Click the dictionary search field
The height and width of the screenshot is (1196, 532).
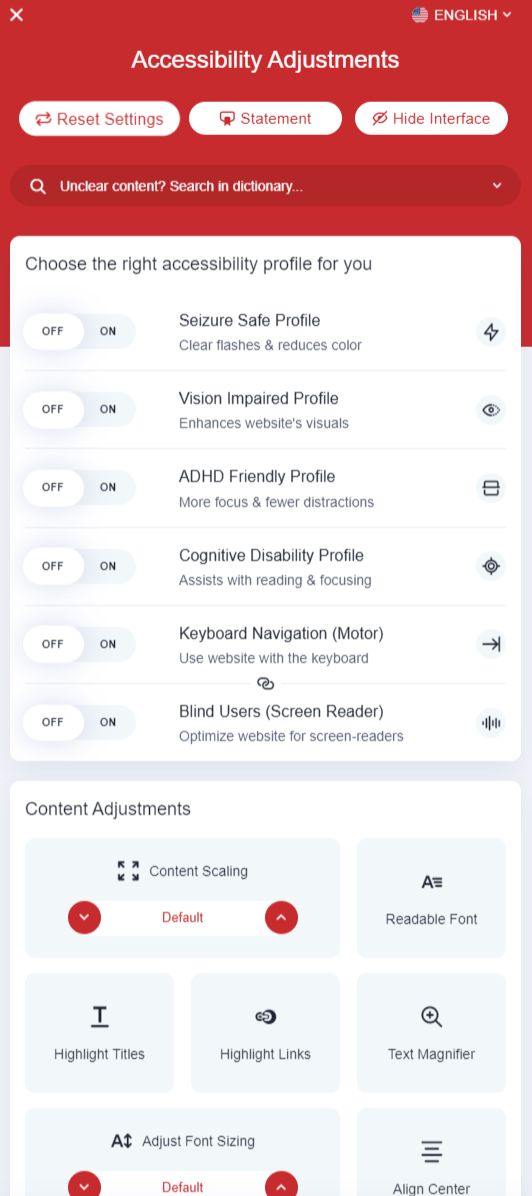(265, 185)
